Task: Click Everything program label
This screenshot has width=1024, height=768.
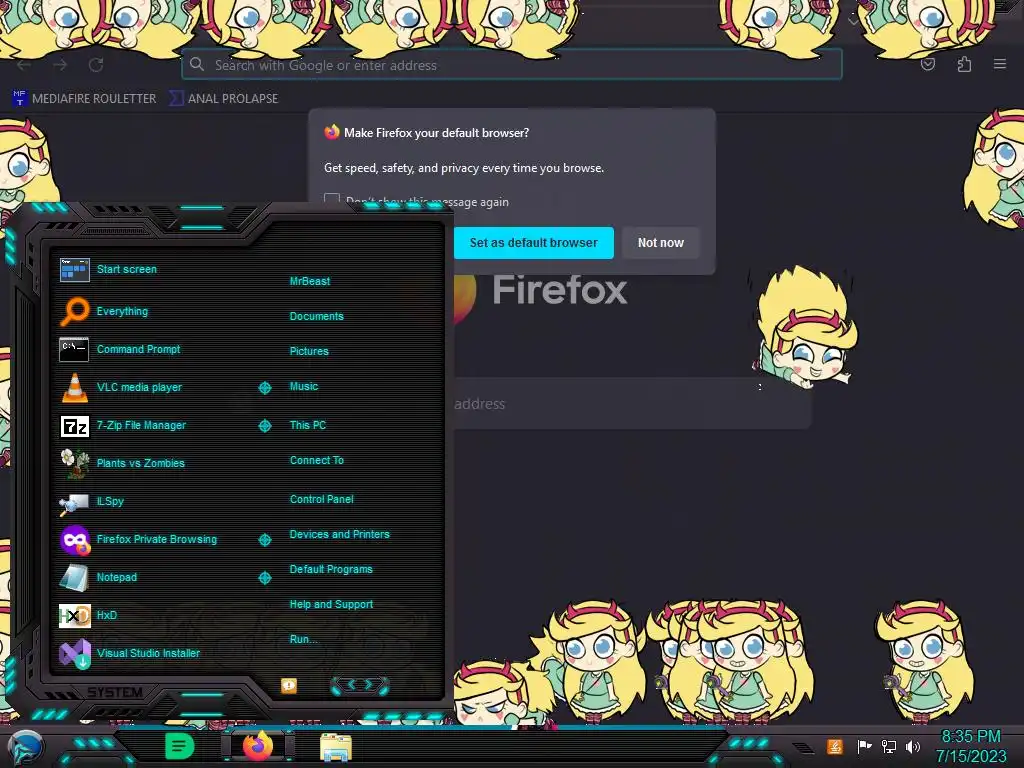Action: point(122,312)
